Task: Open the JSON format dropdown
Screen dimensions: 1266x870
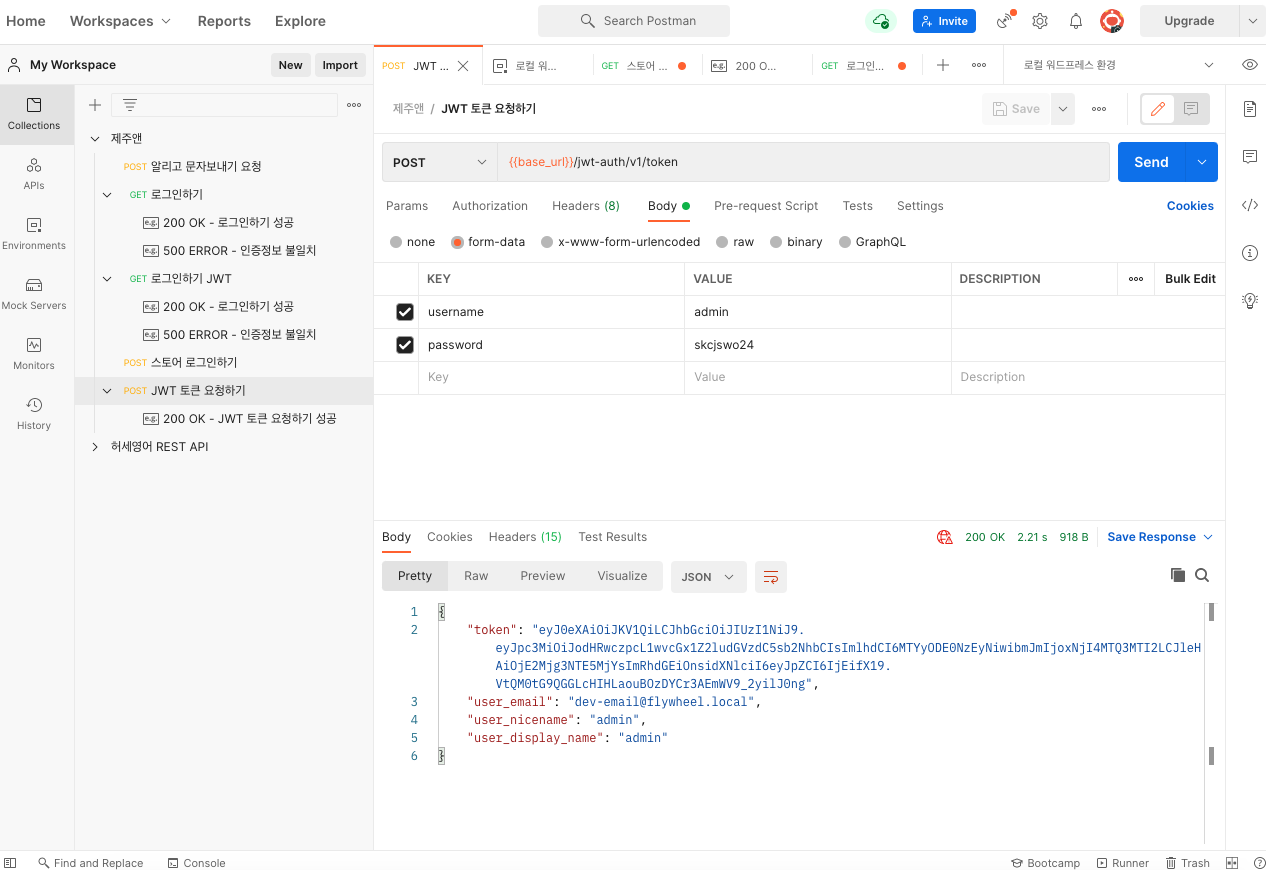Action: (x=708, y=577)
